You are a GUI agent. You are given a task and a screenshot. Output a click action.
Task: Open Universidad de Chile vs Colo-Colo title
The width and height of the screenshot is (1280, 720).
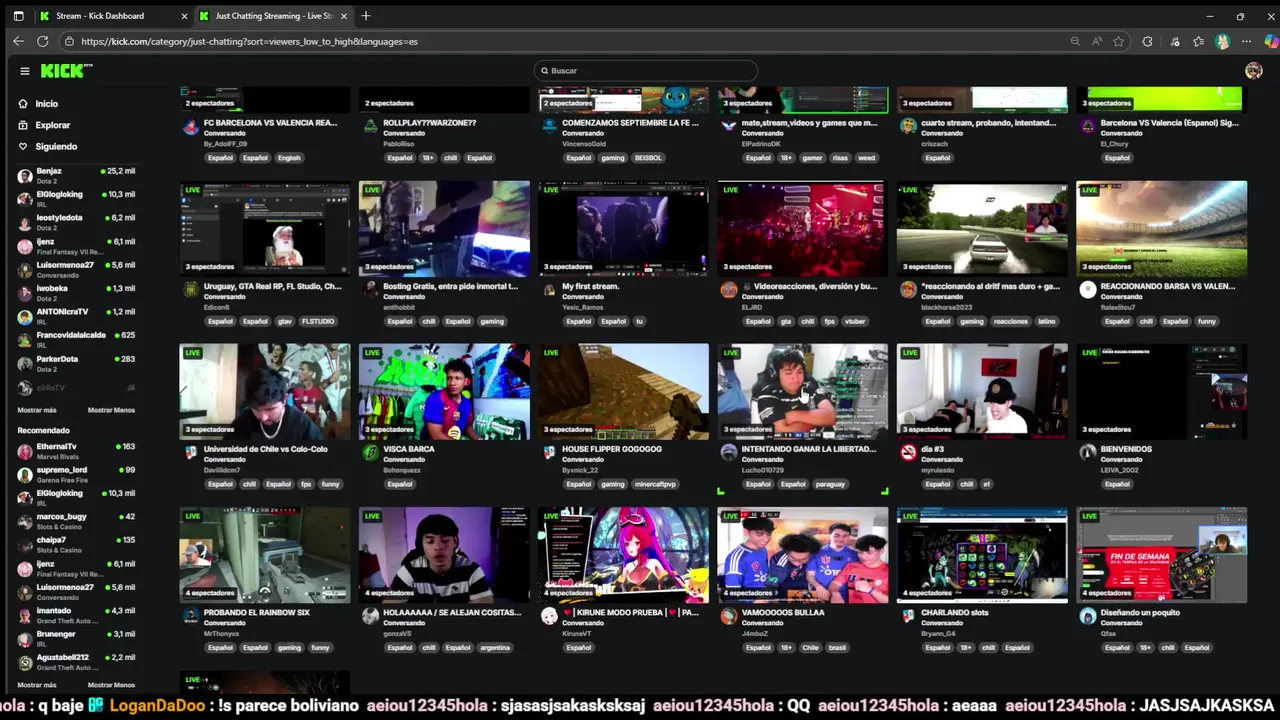pyautogui.click(x=265, y=449)
